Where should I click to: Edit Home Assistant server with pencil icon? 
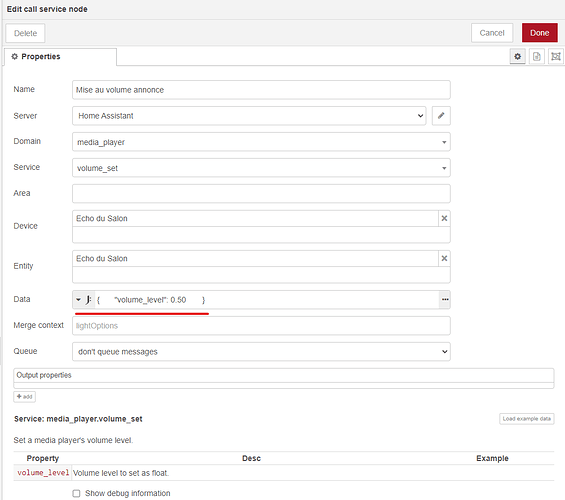point(441,116)
